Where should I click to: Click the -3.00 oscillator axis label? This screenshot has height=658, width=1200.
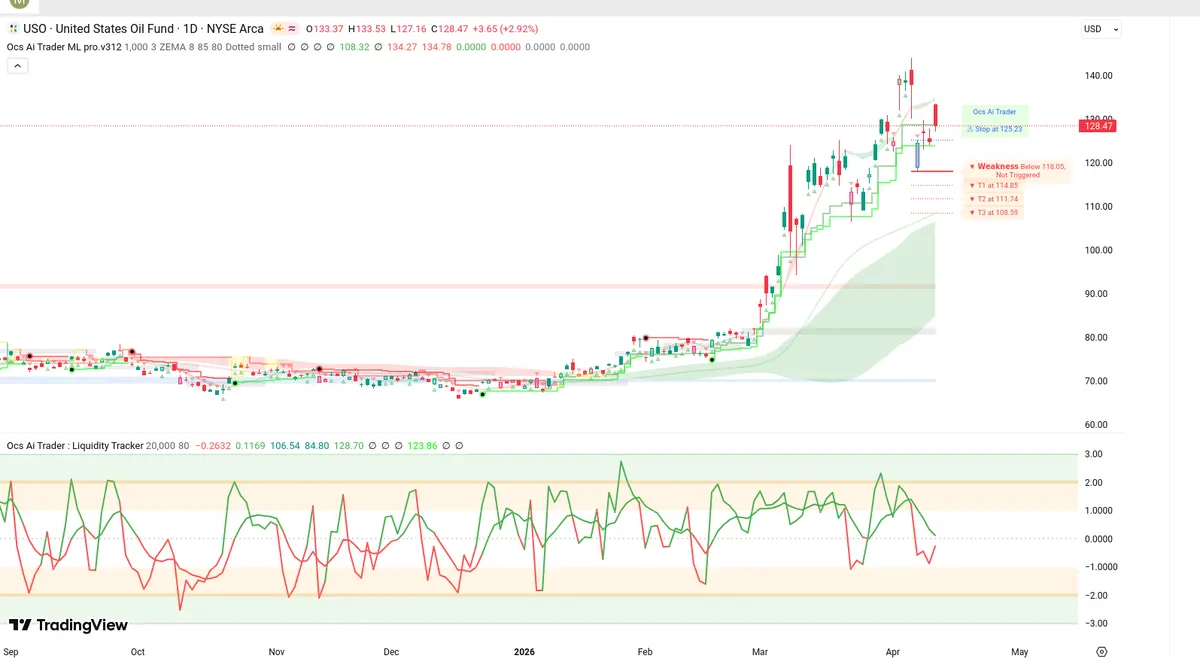click(x=1097, y=623)
